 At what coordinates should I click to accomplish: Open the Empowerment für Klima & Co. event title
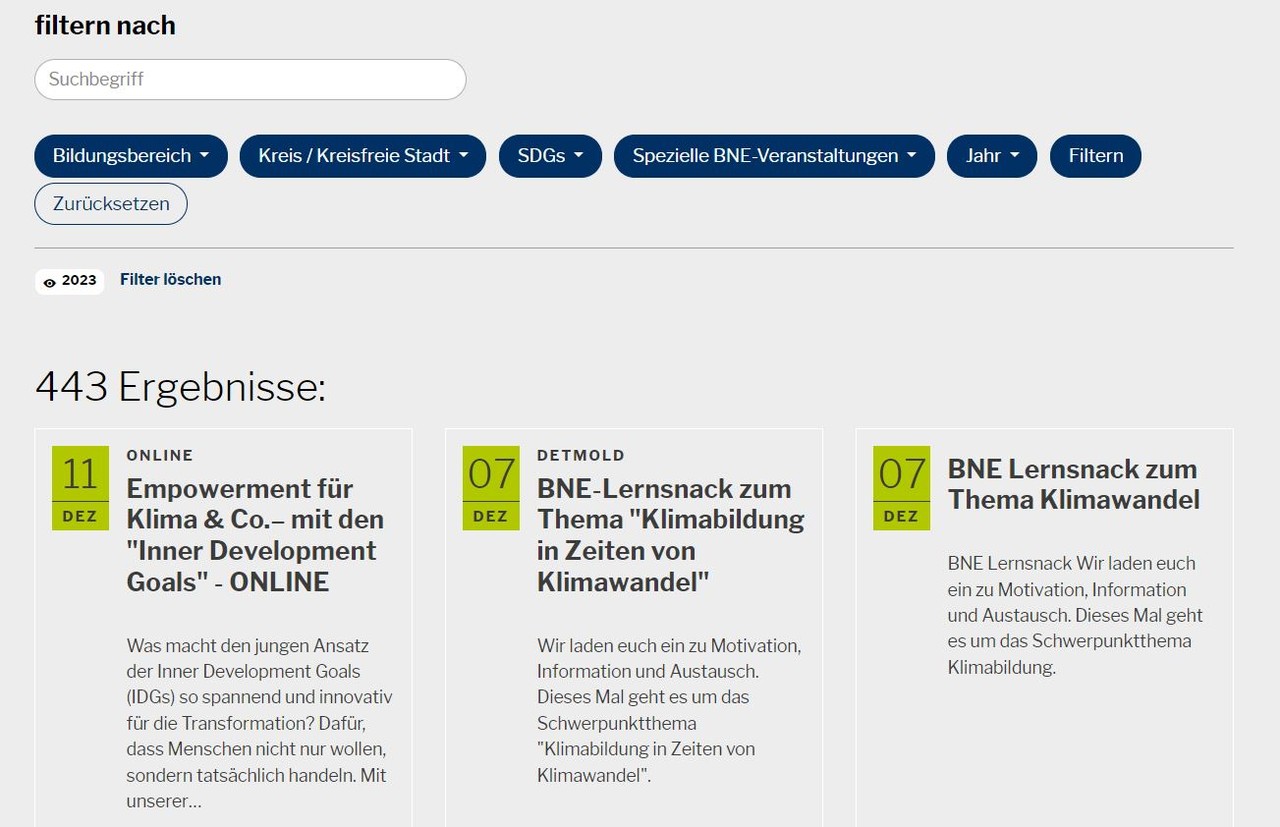255,535
